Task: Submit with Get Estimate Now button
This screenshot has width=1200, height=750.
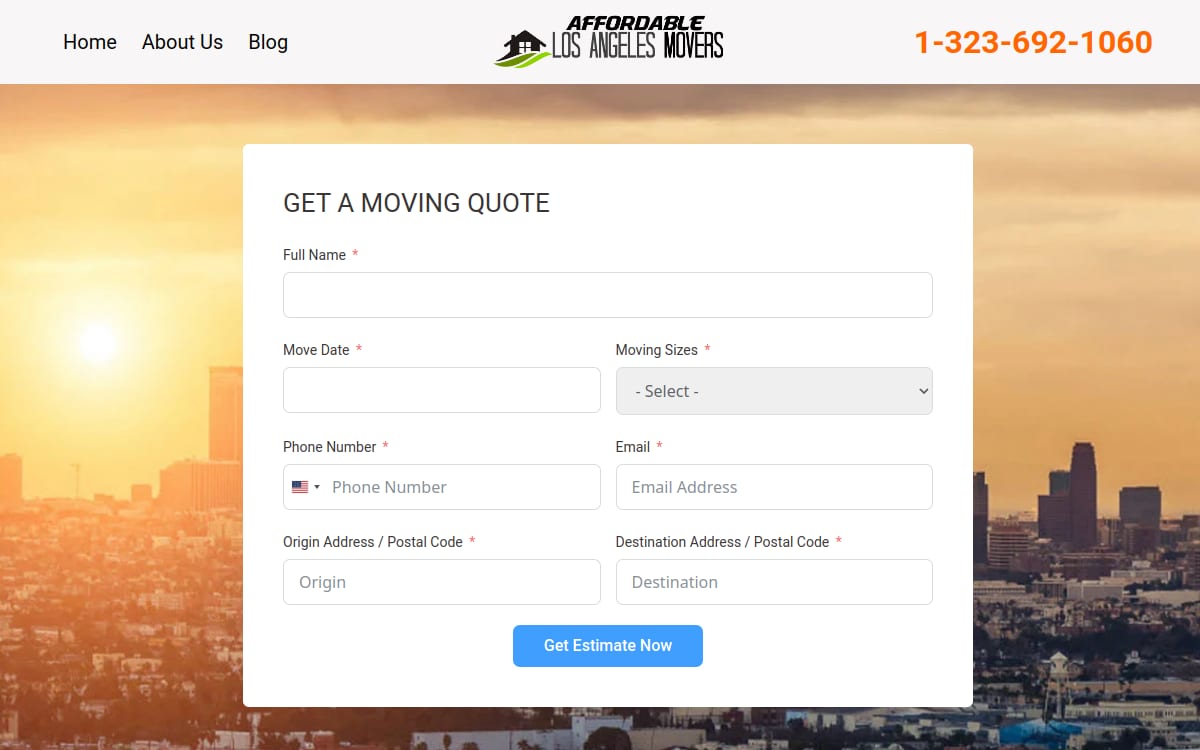Action: pyautogui.click(x=608, y=646)
